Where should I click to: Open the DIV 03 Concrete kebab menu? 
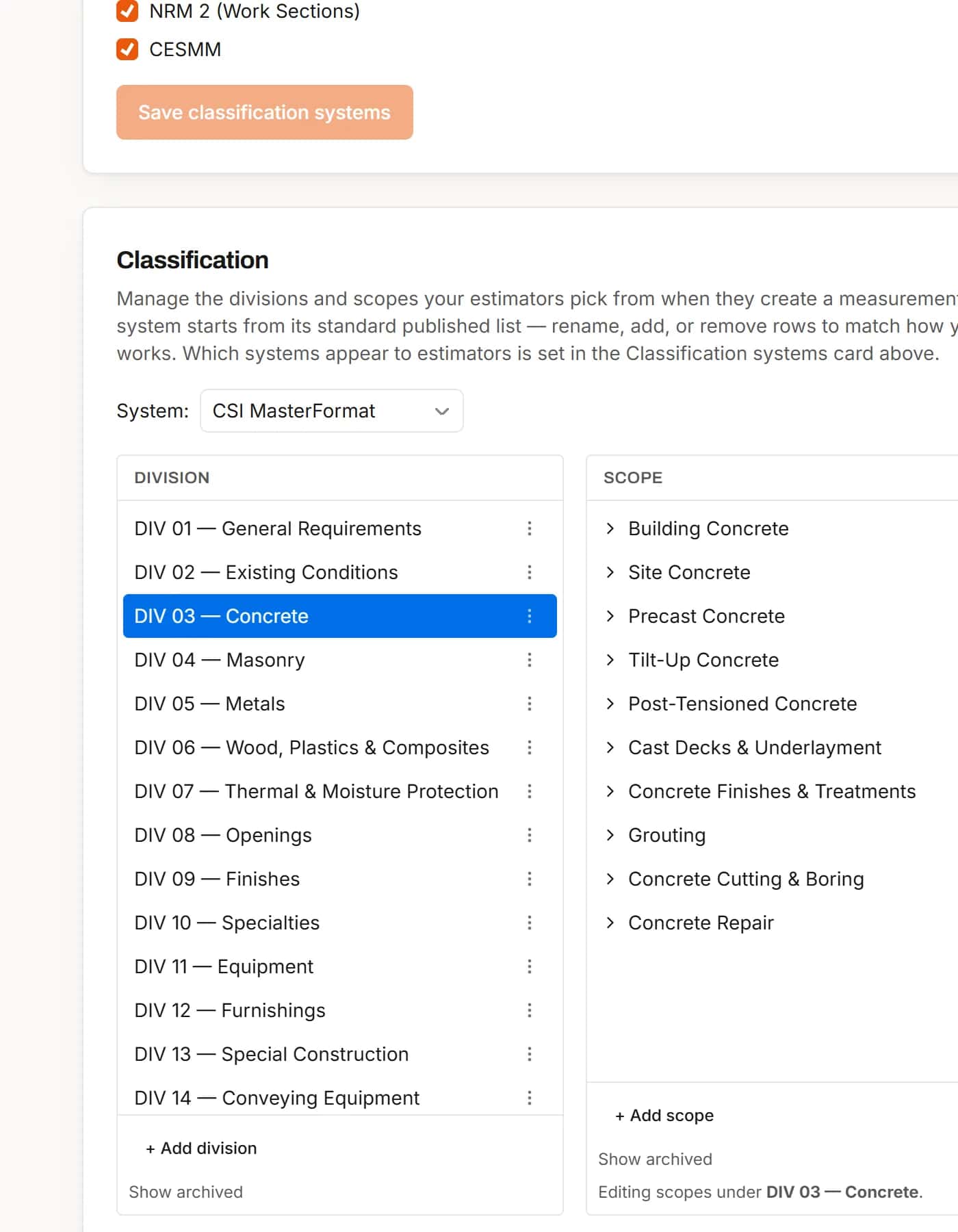point(529,616)
